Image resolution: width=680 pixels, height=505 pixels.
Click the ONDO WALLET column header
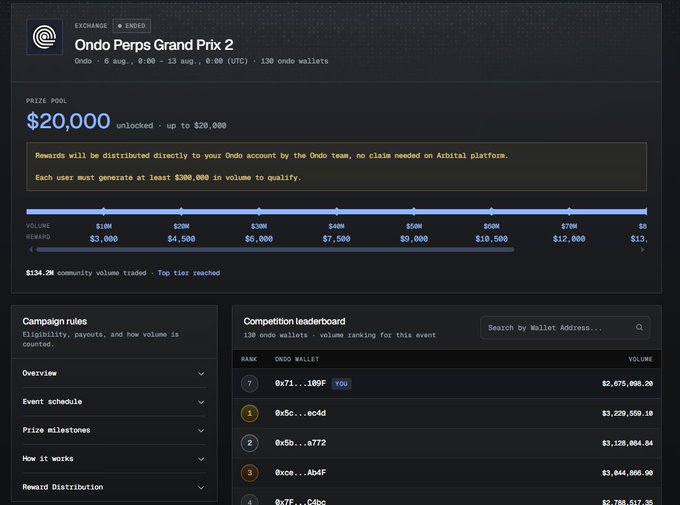297,359
